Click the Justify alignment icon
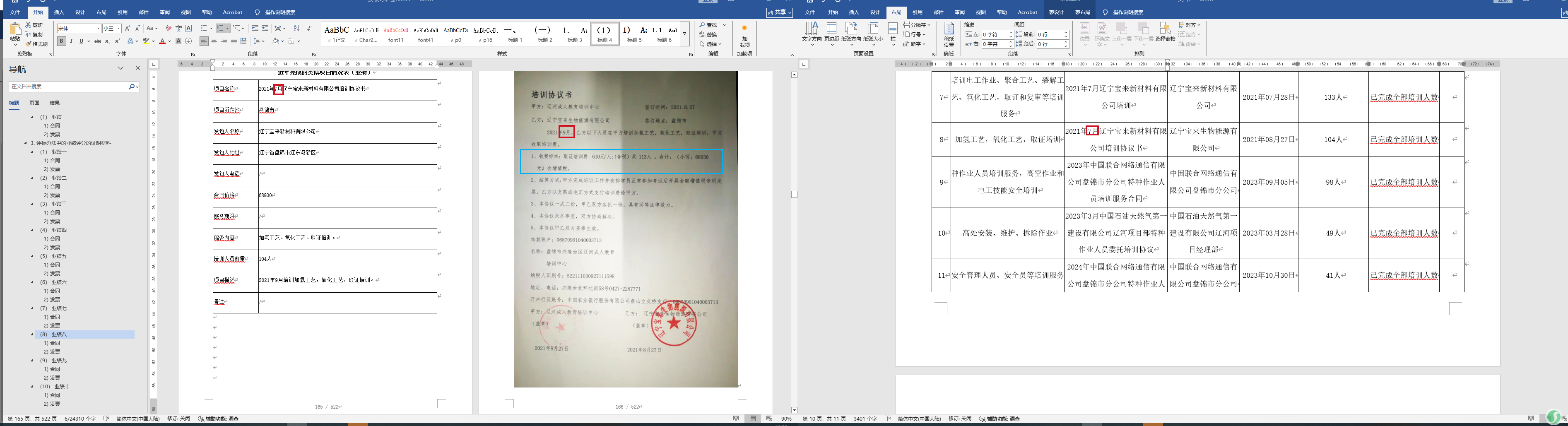The width and height of the screenshot is (1568, 426). click(234, 41)
